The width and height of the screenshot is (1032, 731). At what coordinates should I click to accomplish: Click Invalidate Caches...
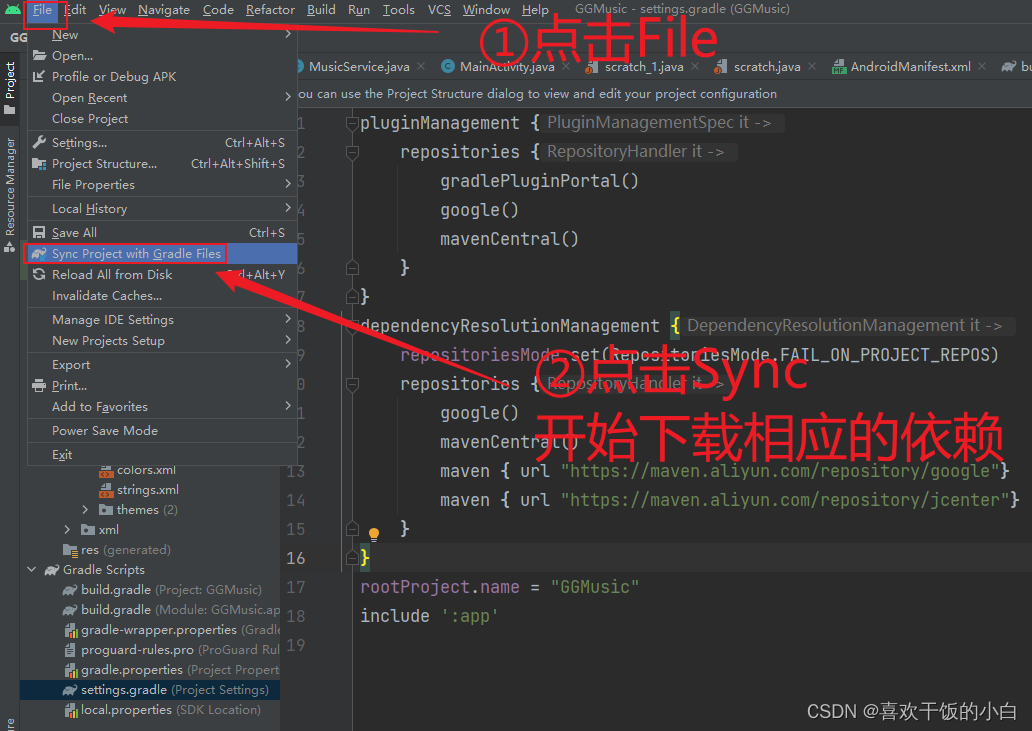(103, 295)
